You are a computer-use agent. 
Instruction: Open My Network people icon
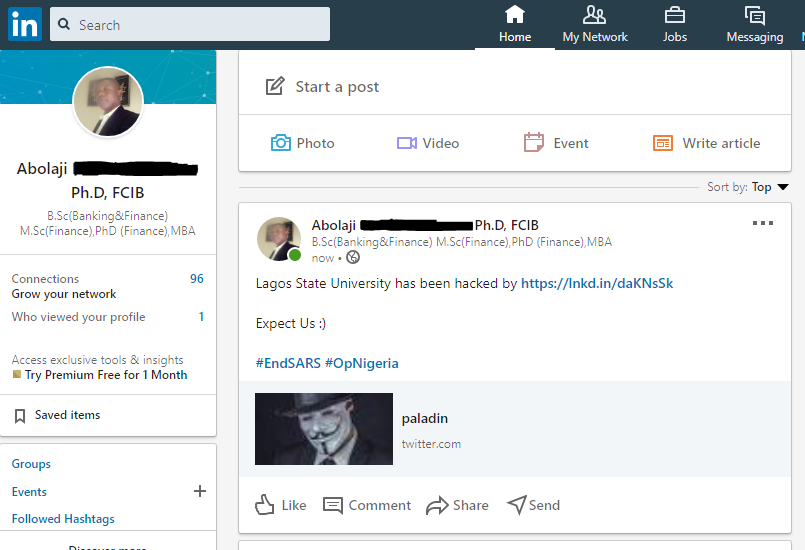click(x=595, y=15)
